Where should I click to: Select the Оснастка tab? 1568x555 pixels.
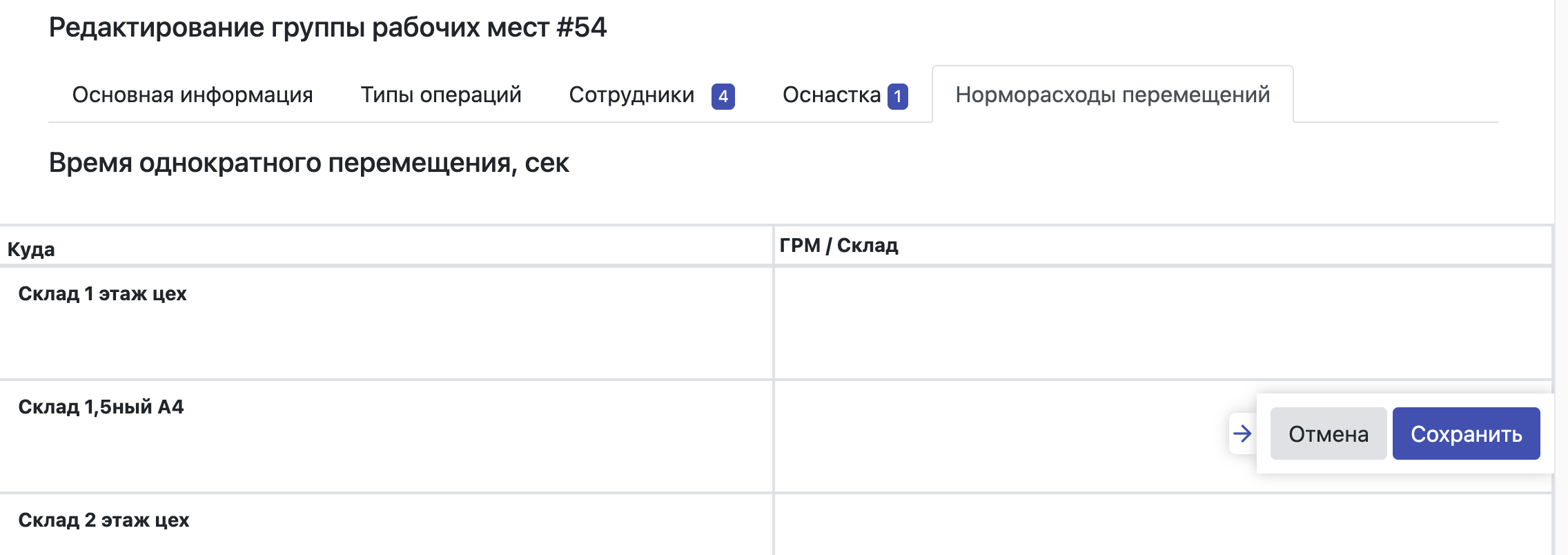point(831,95)
